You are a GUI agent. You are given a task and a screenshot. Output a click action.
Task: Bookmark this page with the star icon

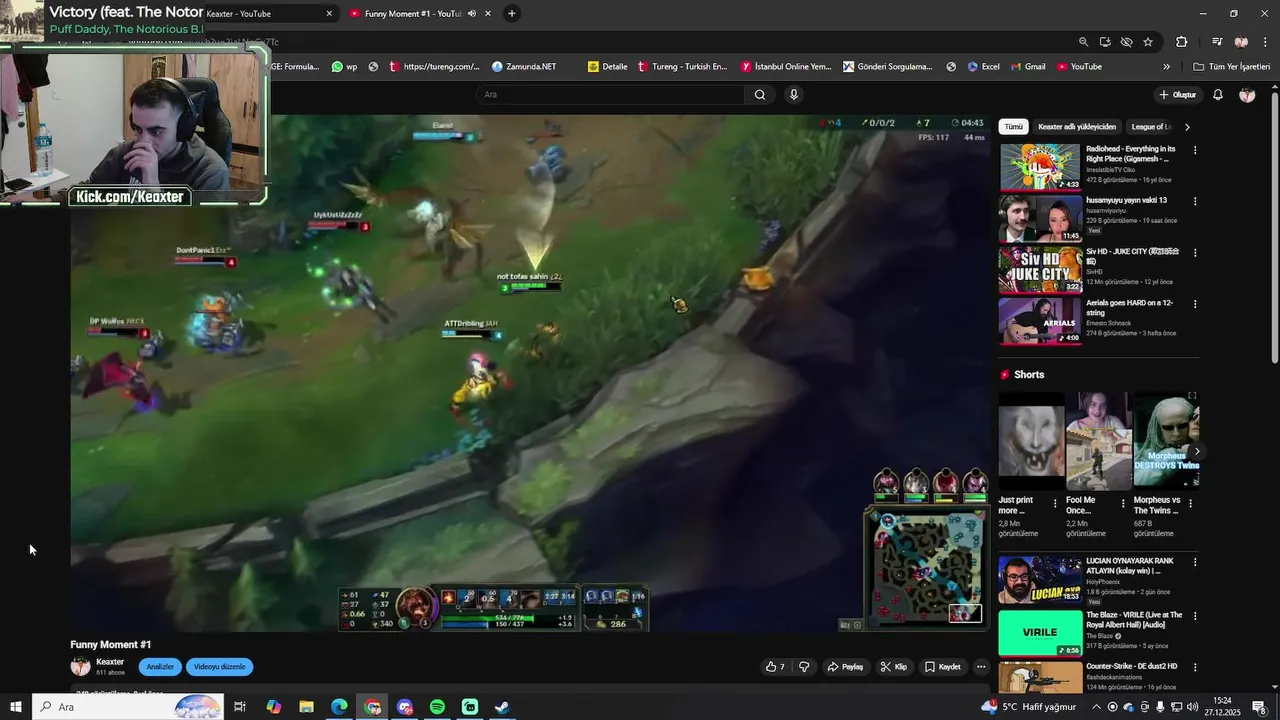[x=1148, y=42]
